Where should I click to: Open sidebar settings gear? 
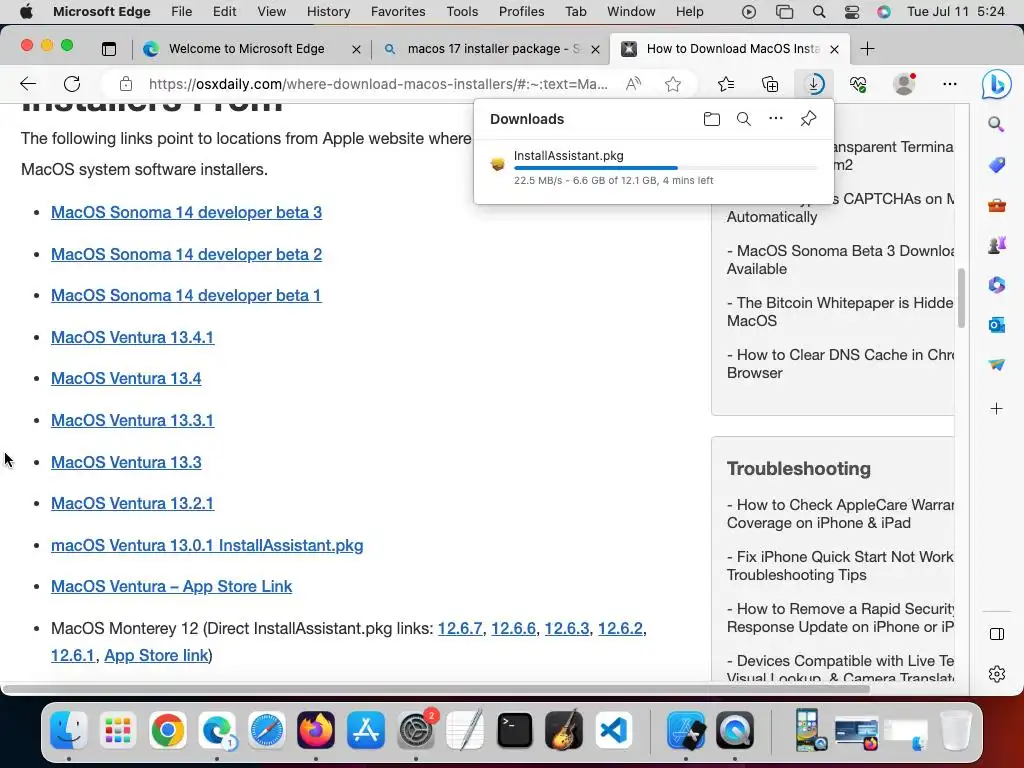coord(997,674)
